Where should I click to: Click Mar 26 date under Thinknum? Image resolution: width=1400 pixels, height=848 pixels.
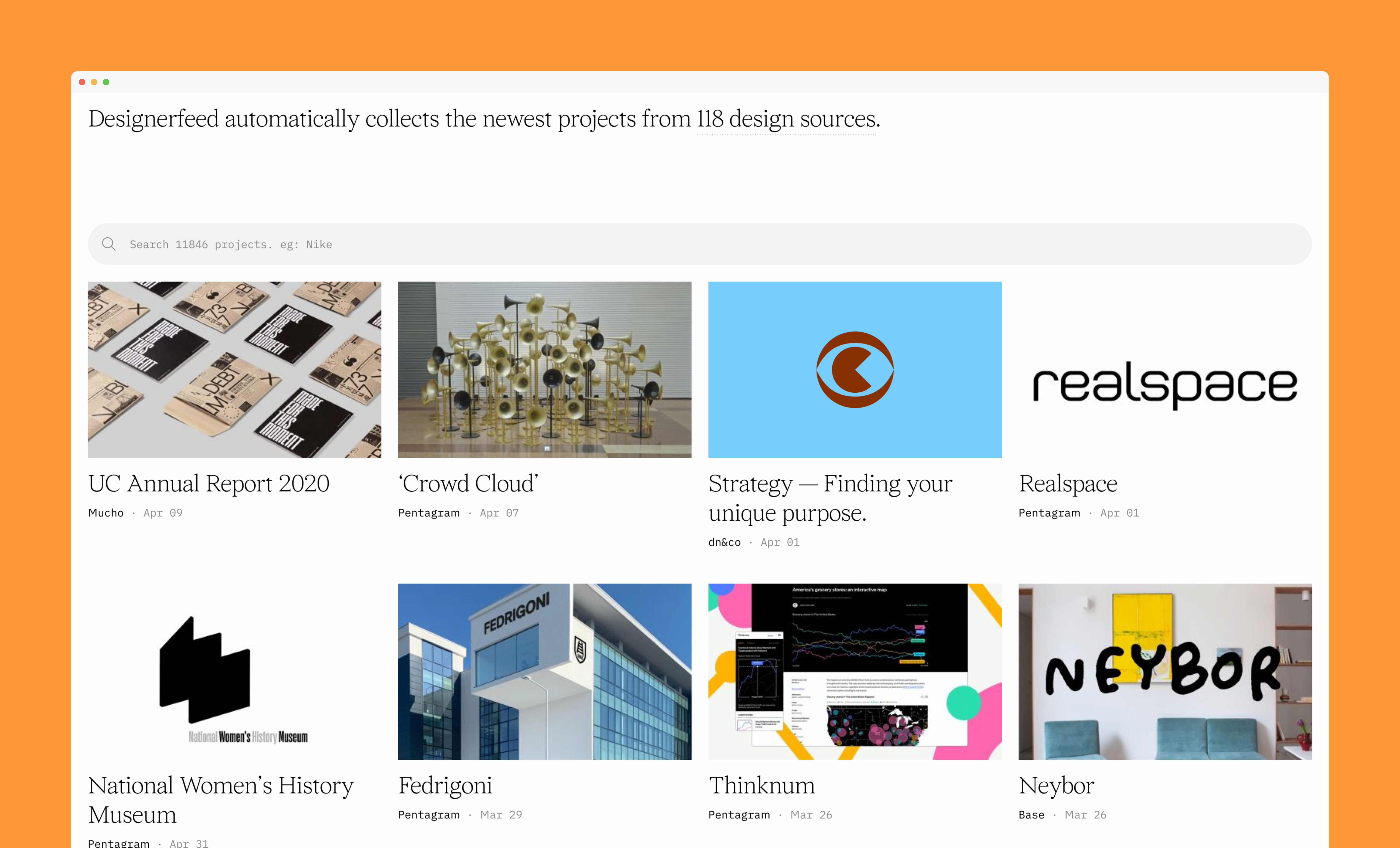tap(811, 815)
